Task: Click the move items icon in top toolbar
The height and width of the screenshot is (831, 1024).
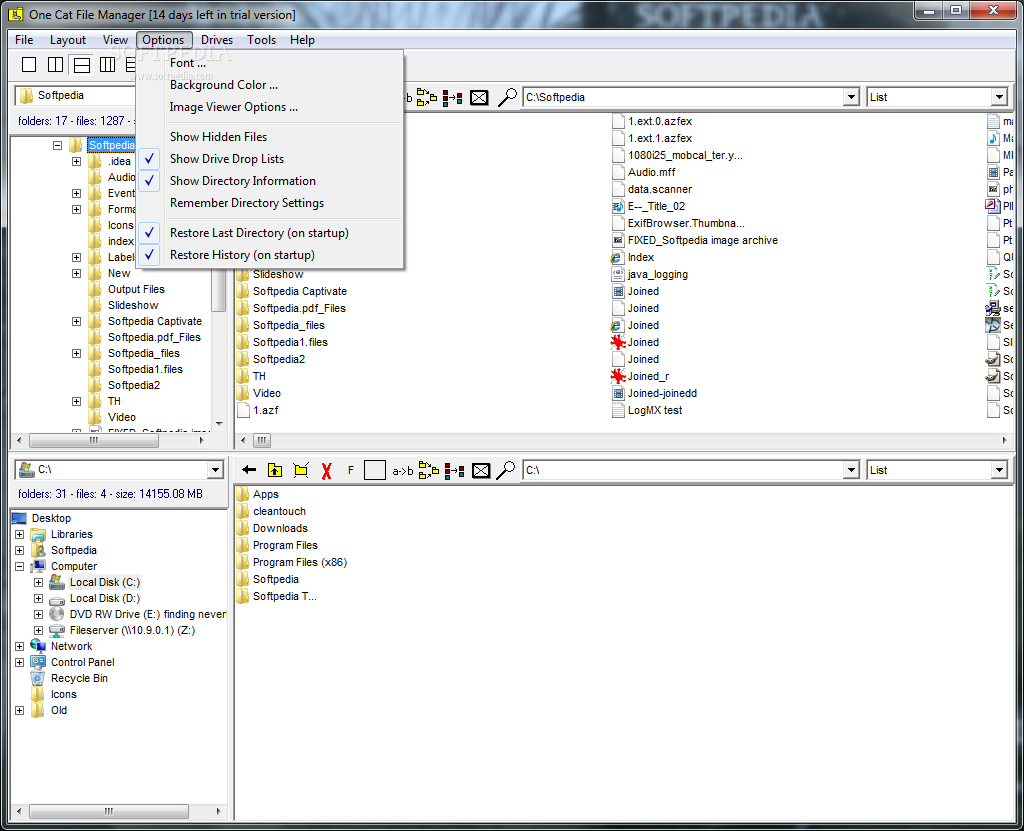Action: point(453,98)
